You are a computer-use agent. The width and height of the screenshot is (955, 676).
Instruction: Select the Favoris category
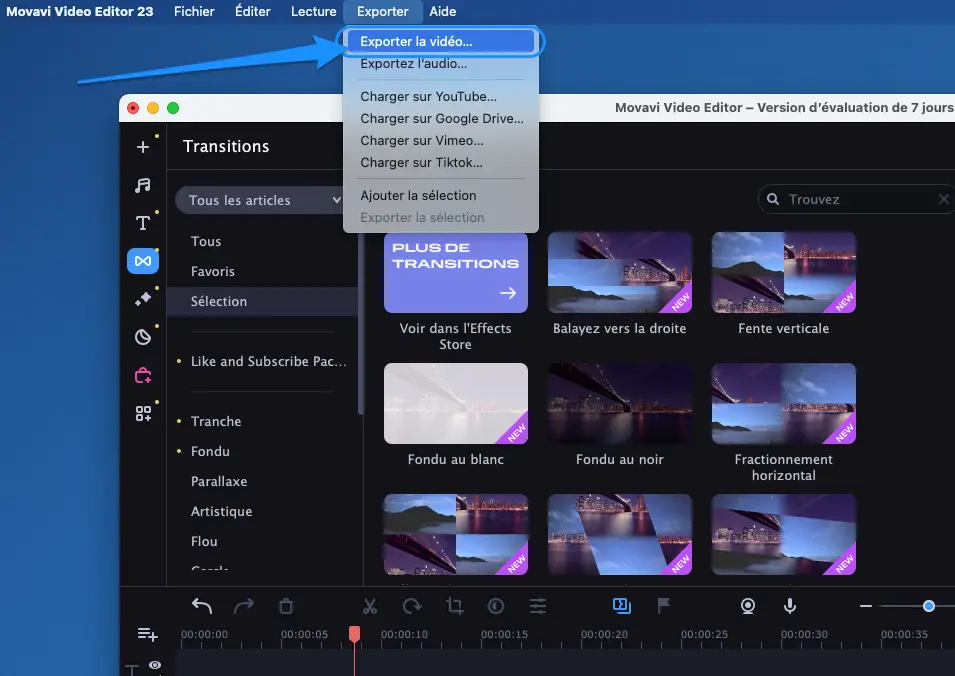pos(262,271)
